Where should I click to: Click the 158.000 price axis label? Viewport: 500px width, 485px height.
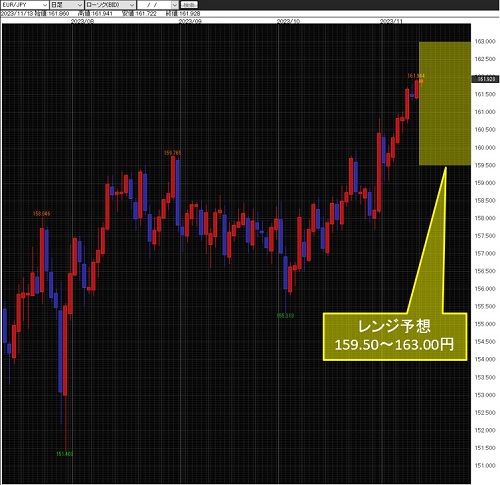pyautogui.click(x=485, y=218)
